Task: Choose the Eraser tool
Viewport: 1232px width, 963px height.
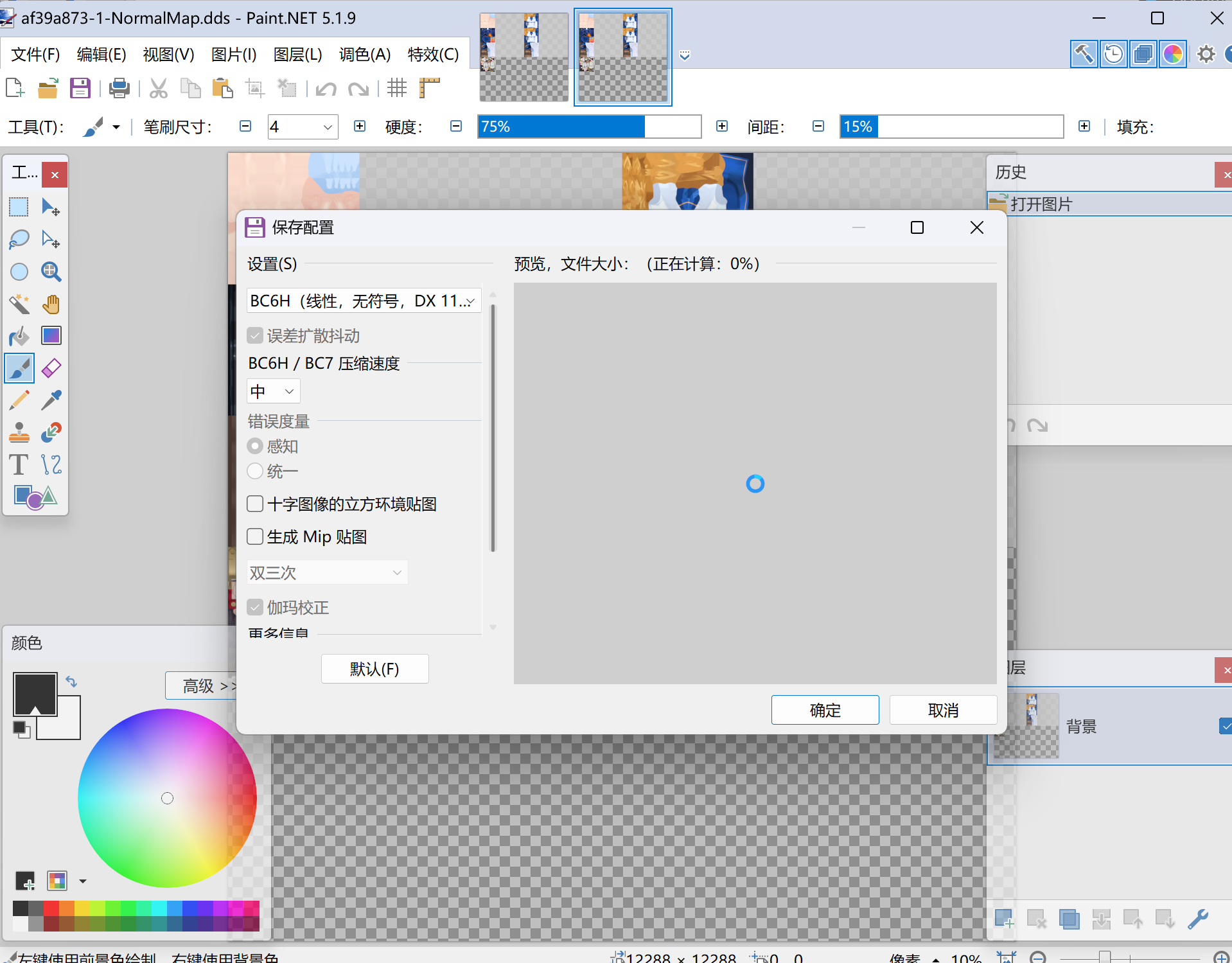Action: (51, 368)
